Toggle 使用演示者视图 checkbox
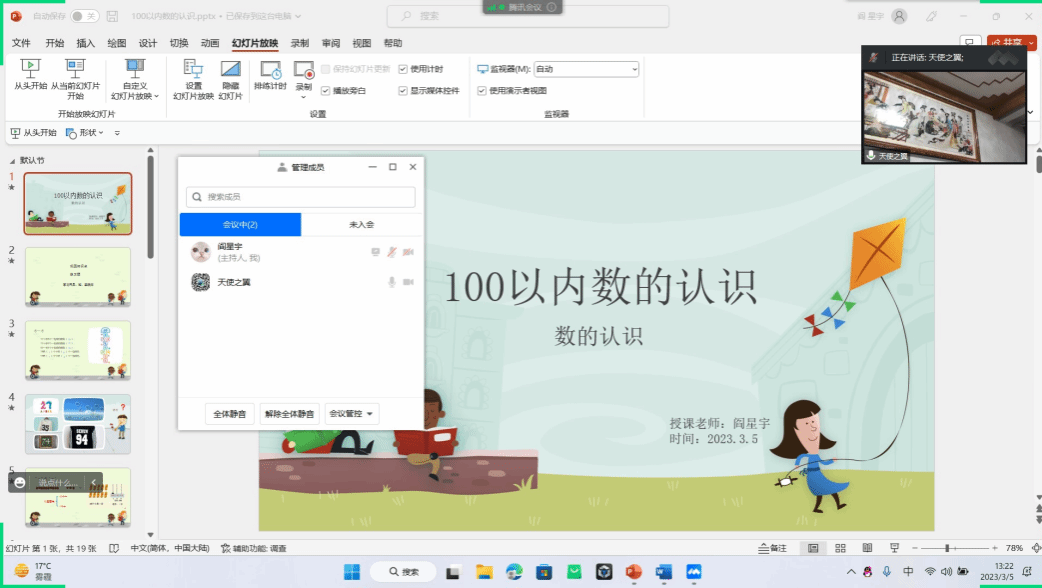Screen dimensions: 1042x588 tap(482, 90)
